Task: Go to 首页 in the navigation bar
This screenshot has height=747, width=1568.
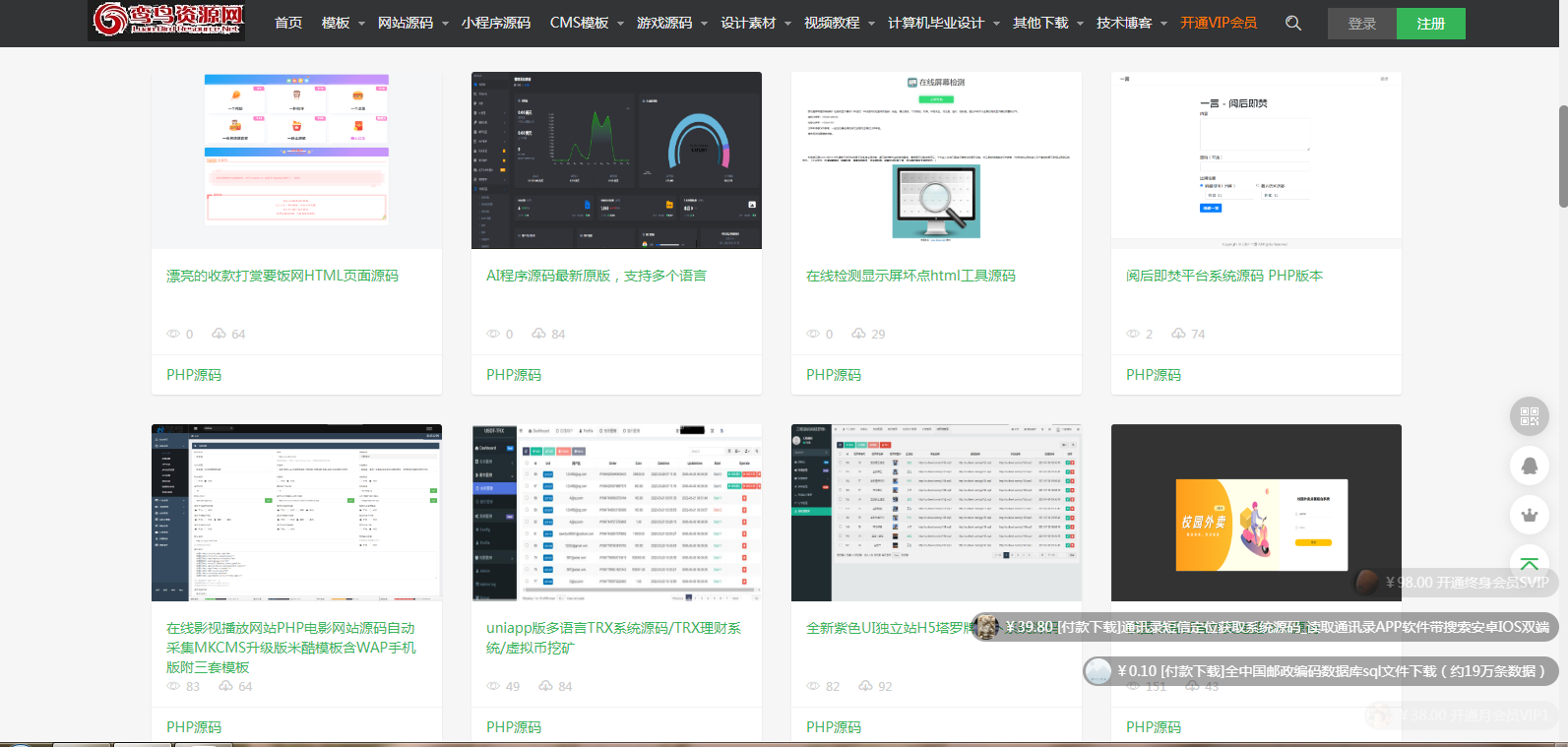Action: (288, 23)
